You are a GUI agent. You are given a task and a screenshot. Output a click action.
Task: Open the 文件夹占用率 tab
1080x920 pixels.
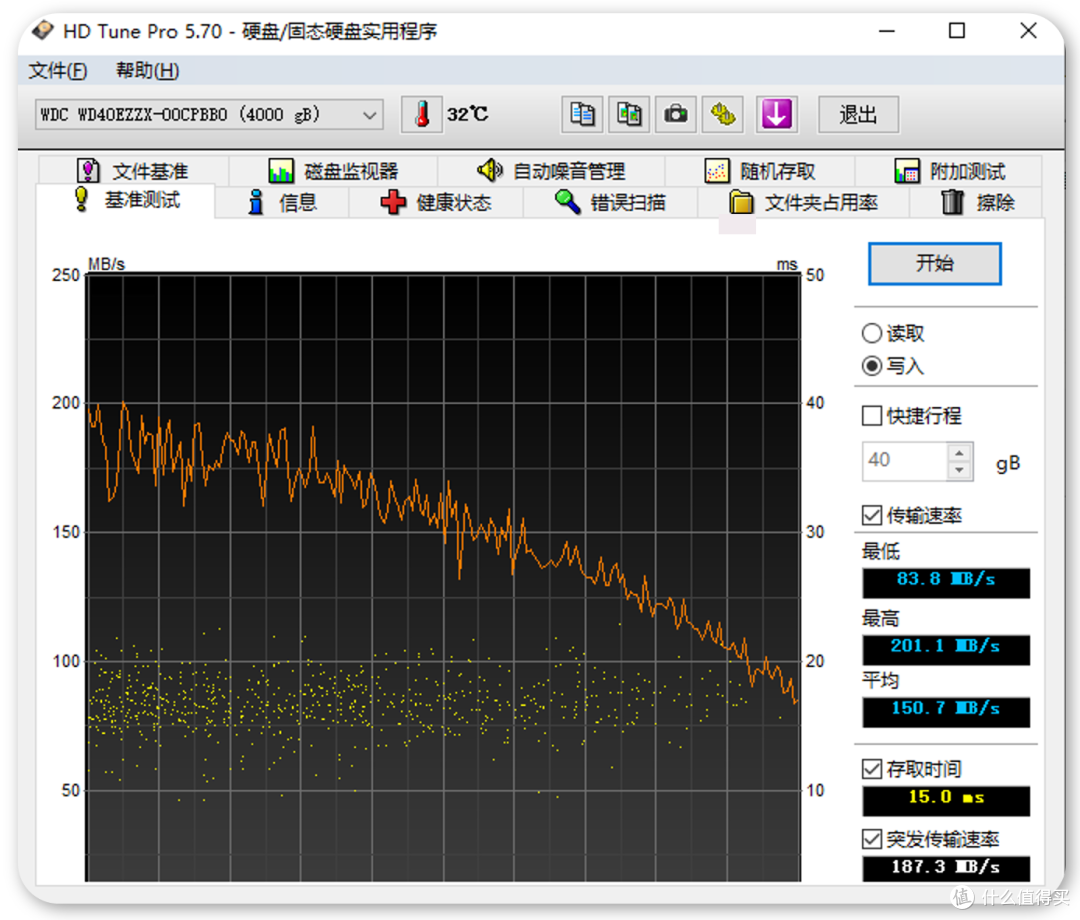click(x=803, y=202)
